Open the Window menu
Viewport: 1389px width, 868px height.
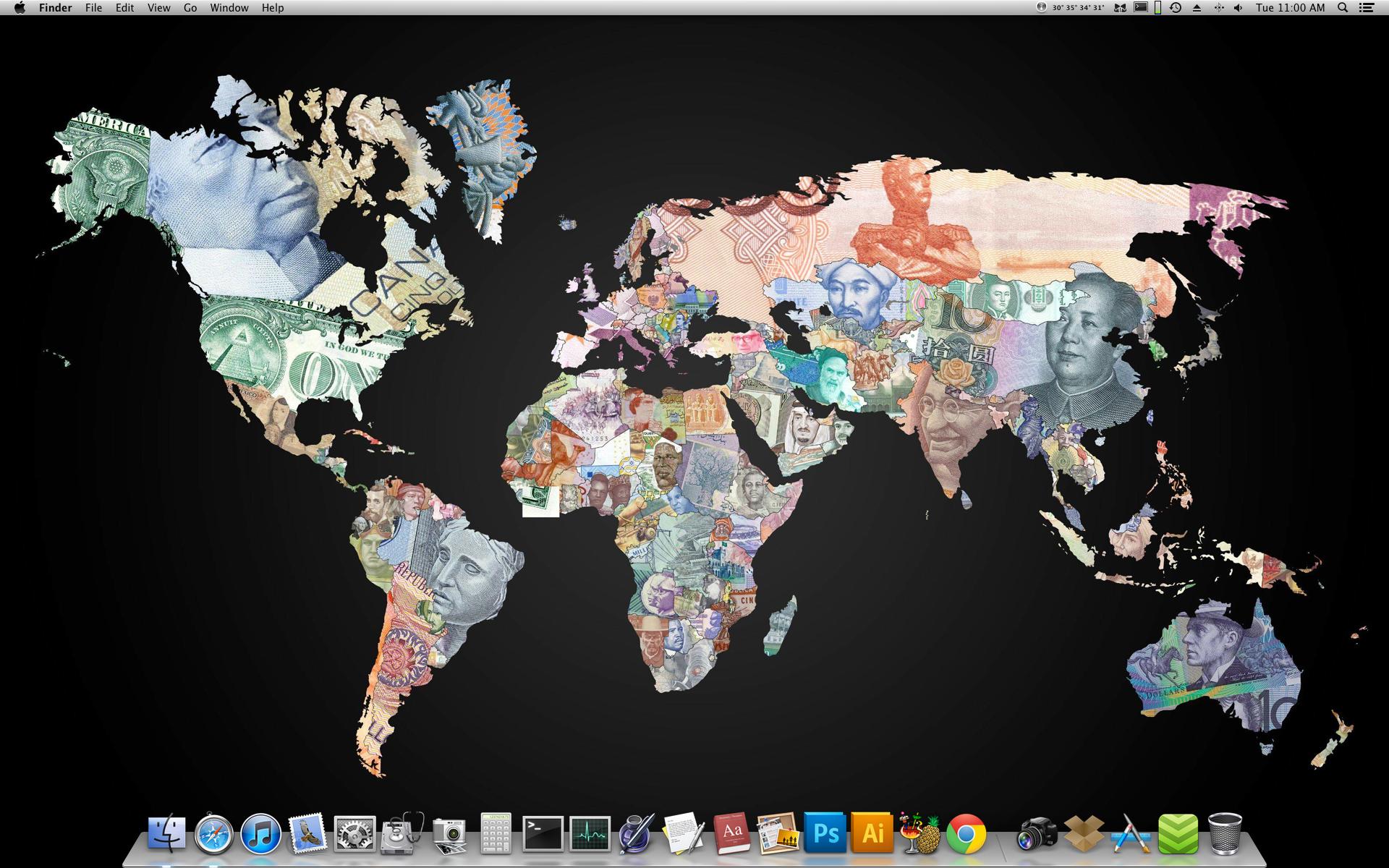(229, 8)
